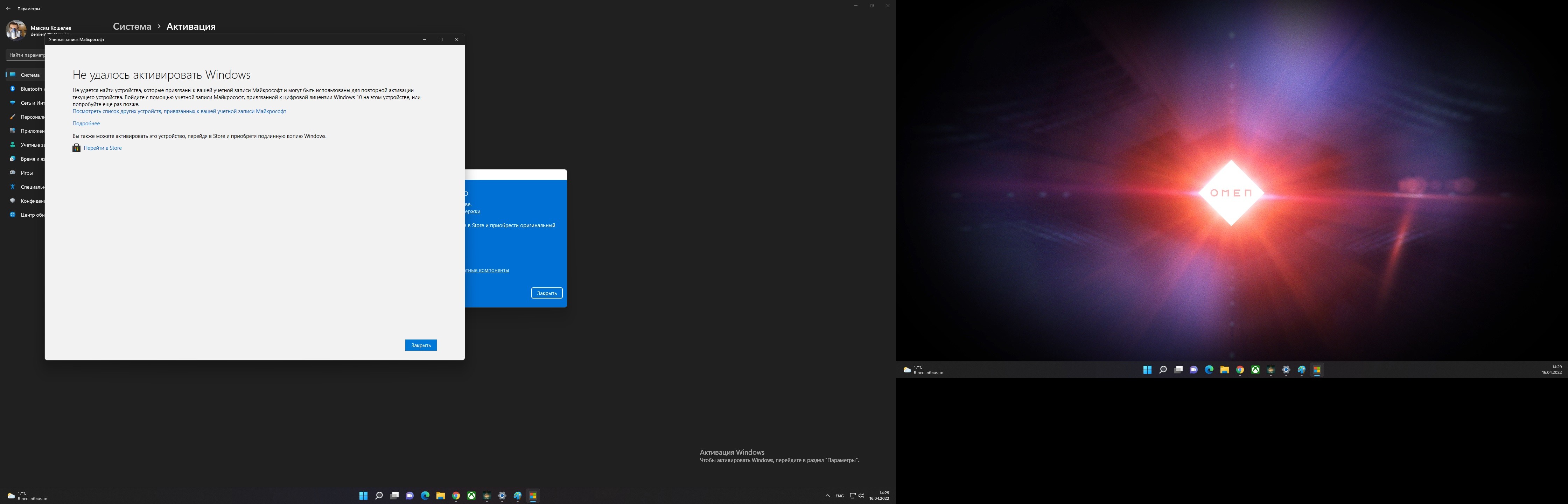Click the Найти параметр search field
Viewport: 1568px width, 504px height.
coord(26,55)
